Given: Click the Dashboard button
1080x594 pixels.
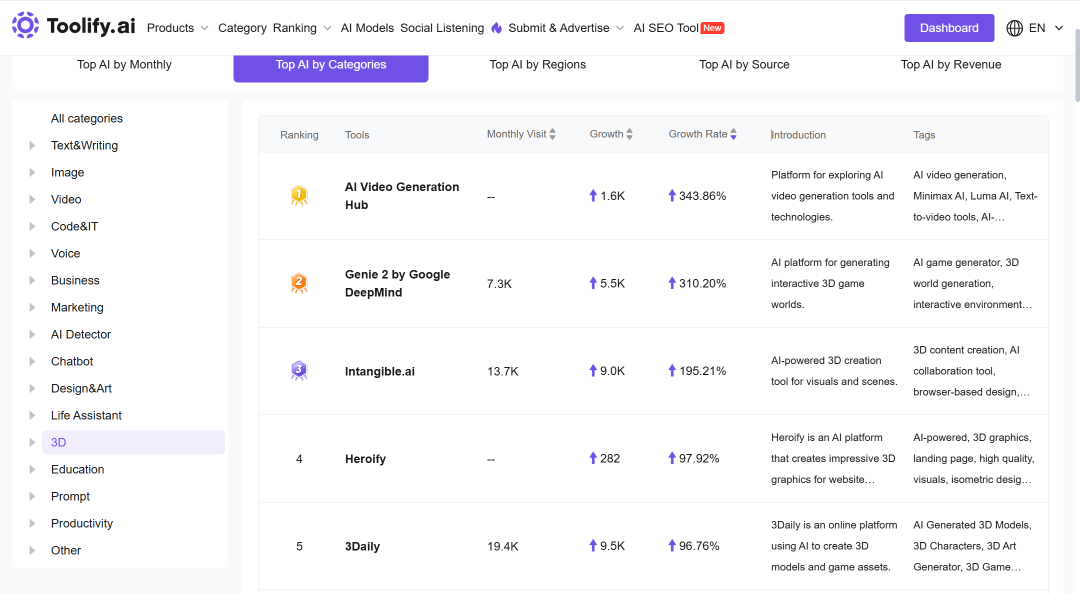Looking at the screenshot, I should [x=949, y=28].
